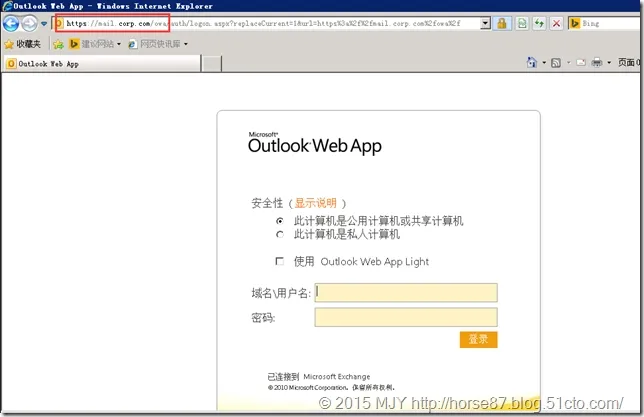Image resolution: width=644 pixels, height=417 pixels.
Task: Click the security lock icon
Action: tap(502, 23)
